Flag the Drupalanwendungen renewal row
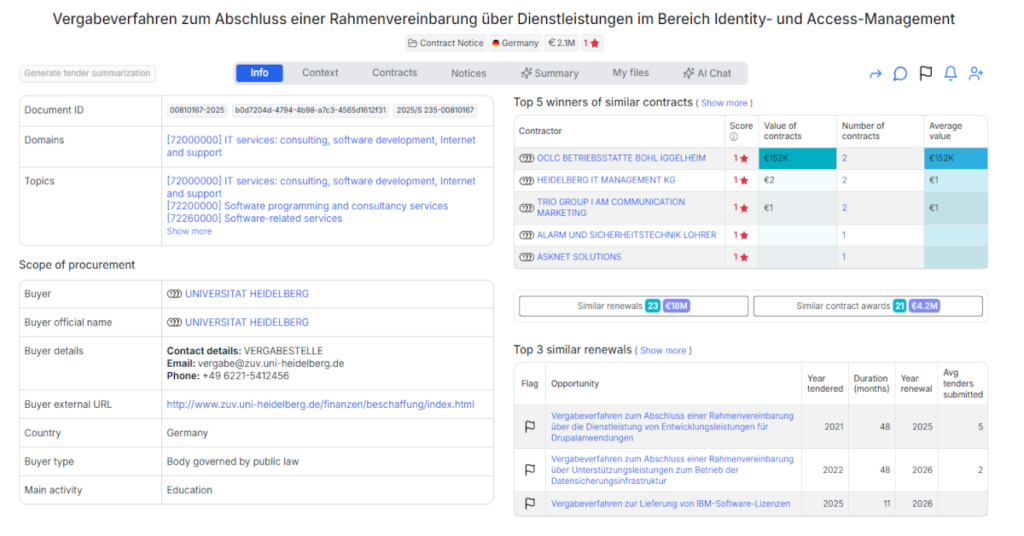Image resolution: width=1024 pixels, height=536 pixels. (530, 426)
